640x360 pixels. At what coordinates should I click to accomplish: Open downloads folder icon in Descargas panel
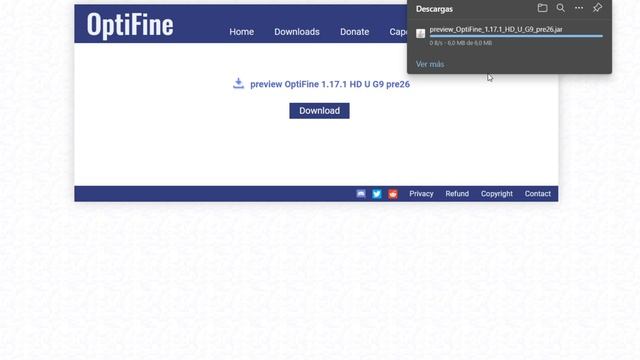coord(542,8)
